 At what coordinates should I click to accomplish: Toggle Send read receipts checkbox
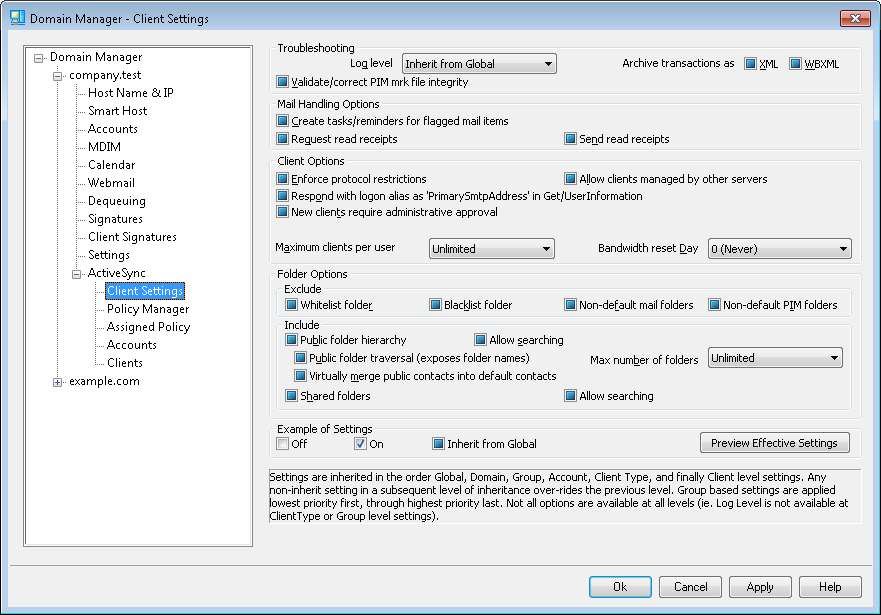(571, 139)
